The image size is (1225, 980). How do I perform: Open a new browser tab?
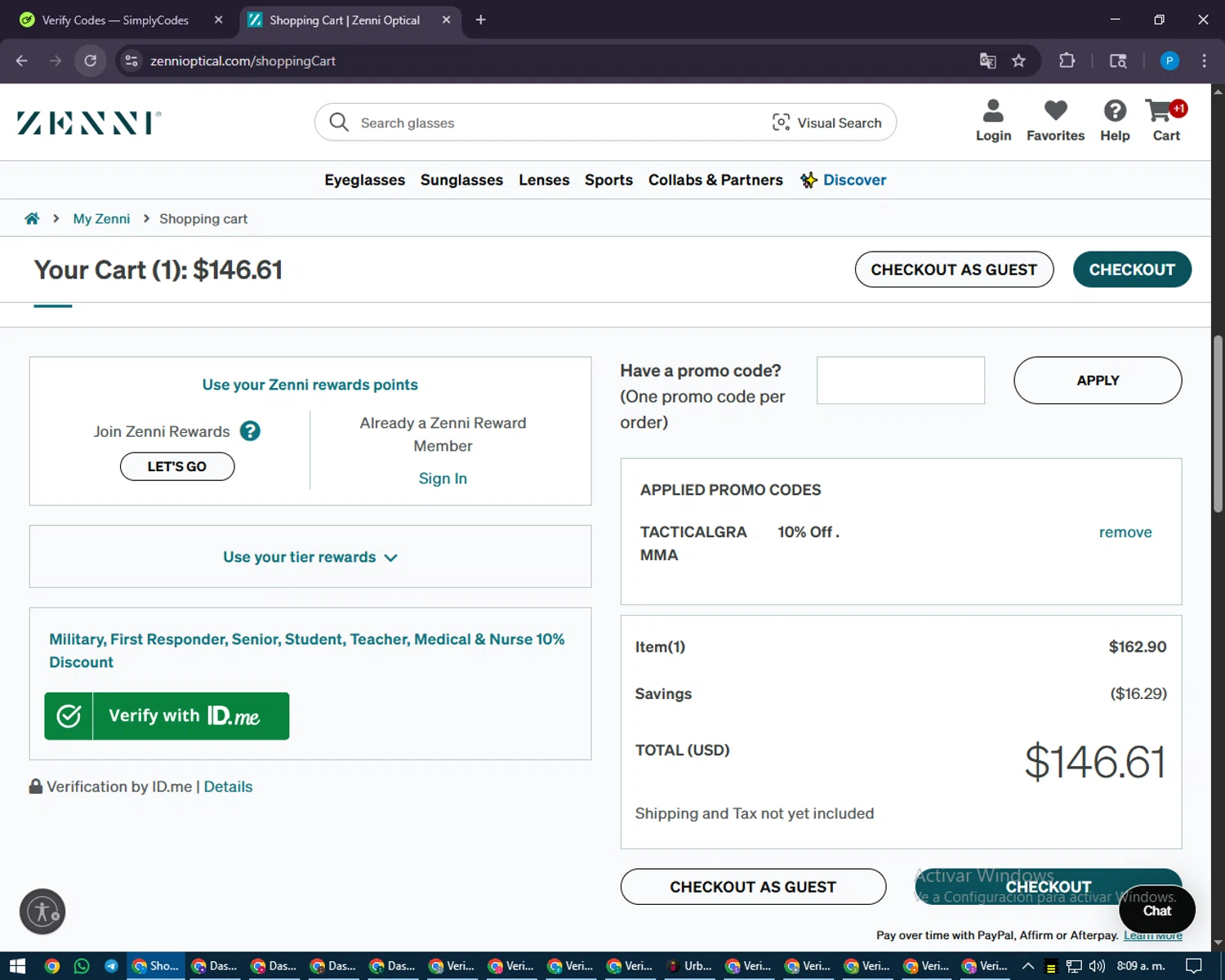pos(480,20)
